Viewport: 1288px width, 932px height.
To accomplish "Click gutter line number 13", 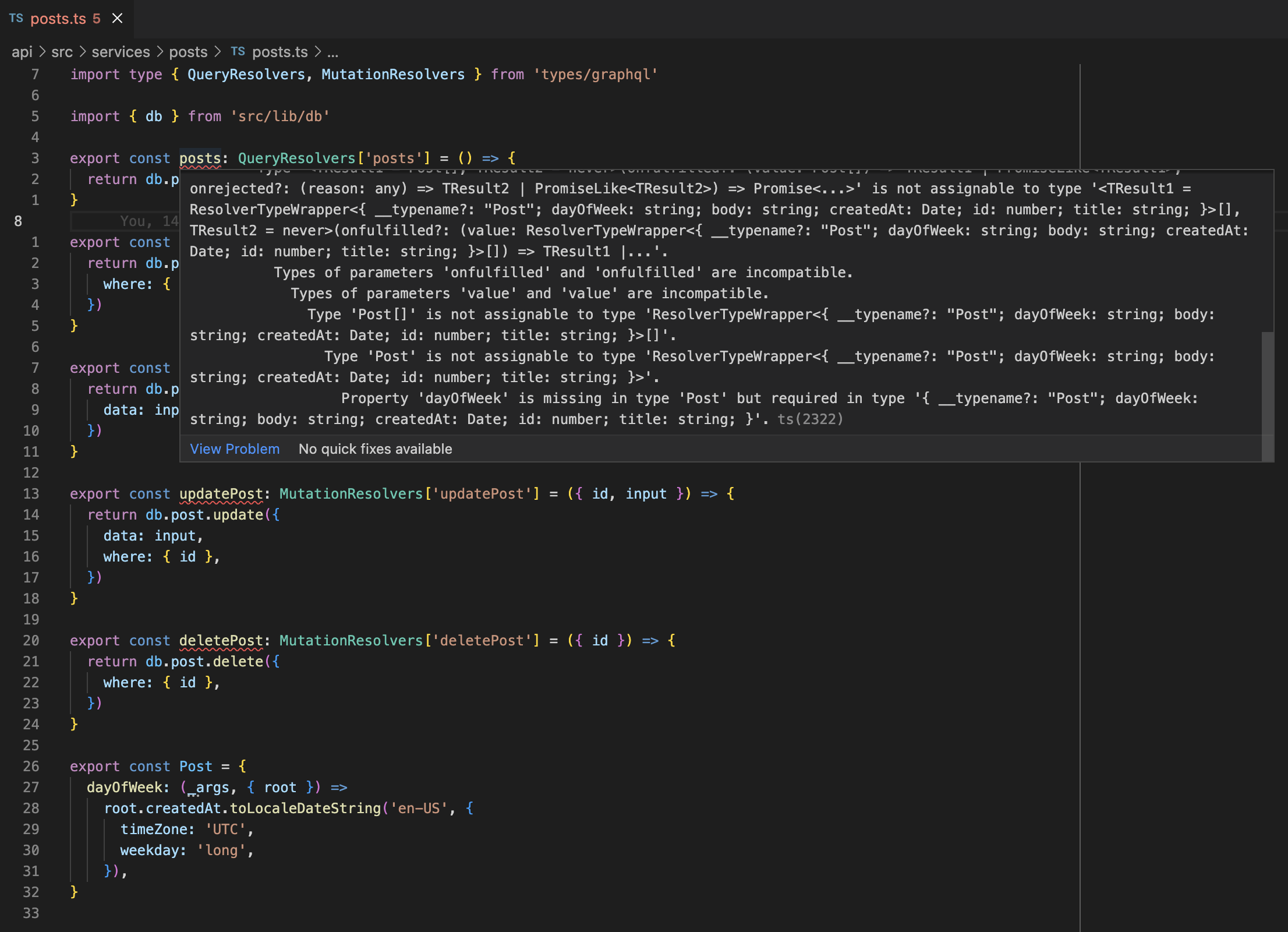I will pyautogui.click(x=31, y=494).
